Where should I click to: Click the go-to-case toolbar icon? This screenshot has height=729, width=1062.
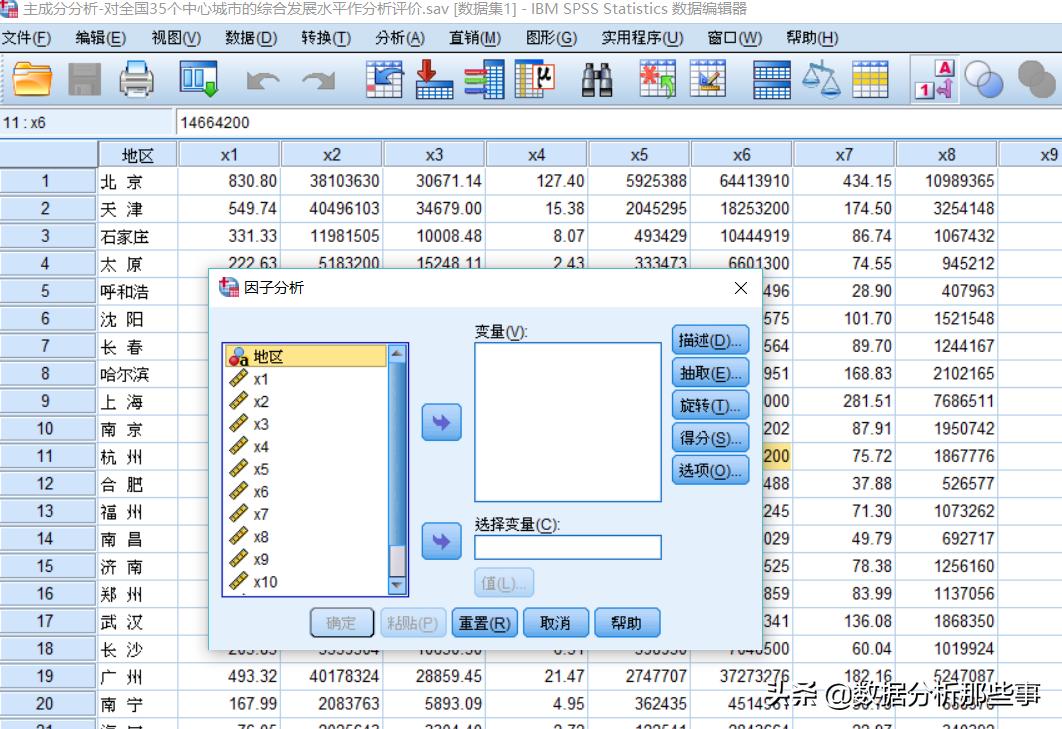(384, 84)
